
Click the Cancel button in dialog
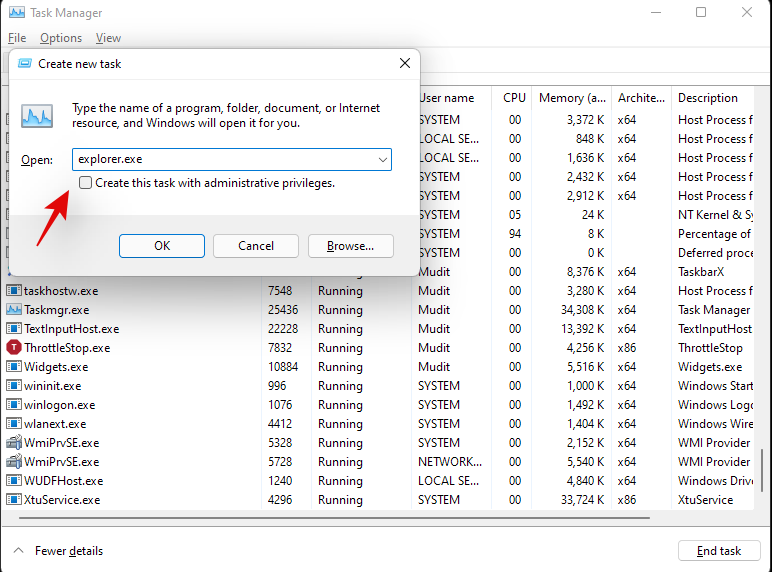click(256, 246)
